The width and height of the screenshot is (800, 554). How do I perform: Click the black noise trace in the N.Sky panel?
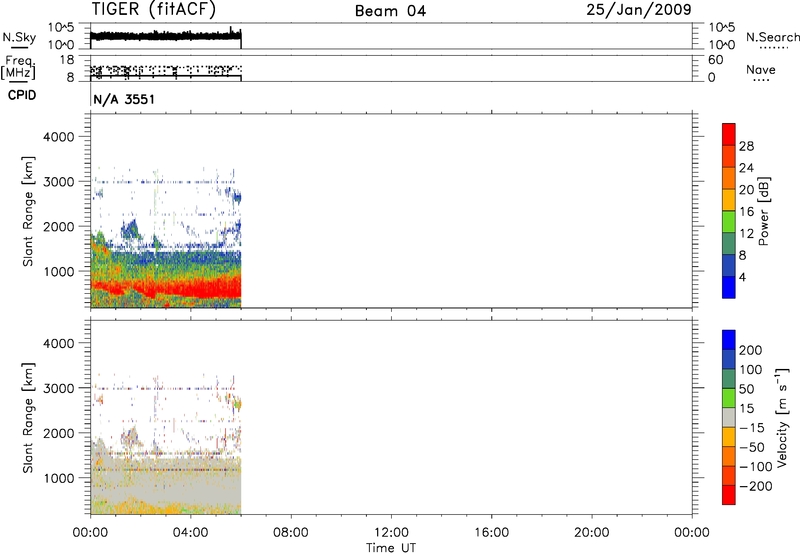click(166, 36)
